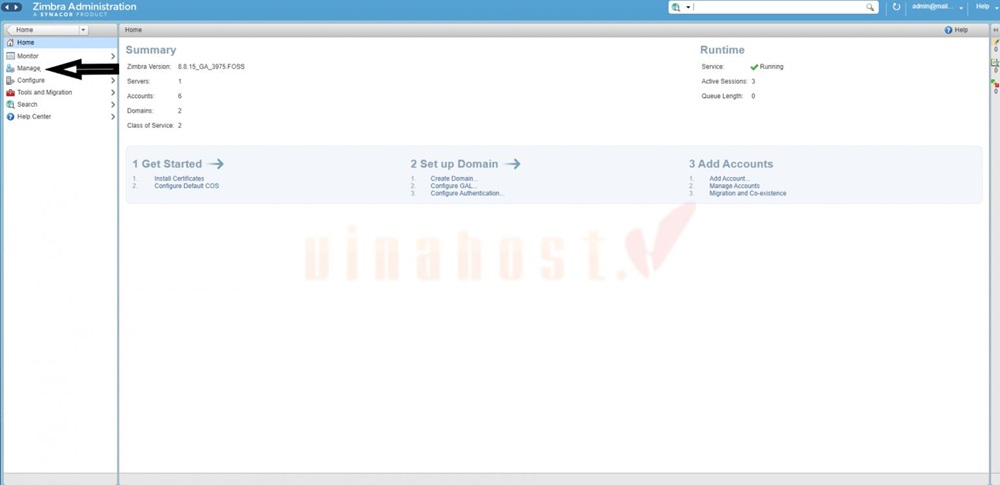Open Configure Default COS link

click(186, 186)
